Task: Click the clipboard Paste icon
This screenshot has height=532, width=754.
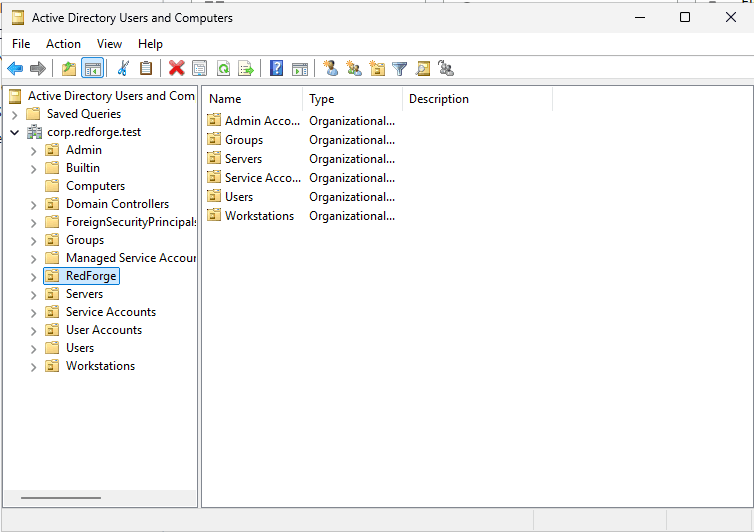Action: tap(146, 68)
